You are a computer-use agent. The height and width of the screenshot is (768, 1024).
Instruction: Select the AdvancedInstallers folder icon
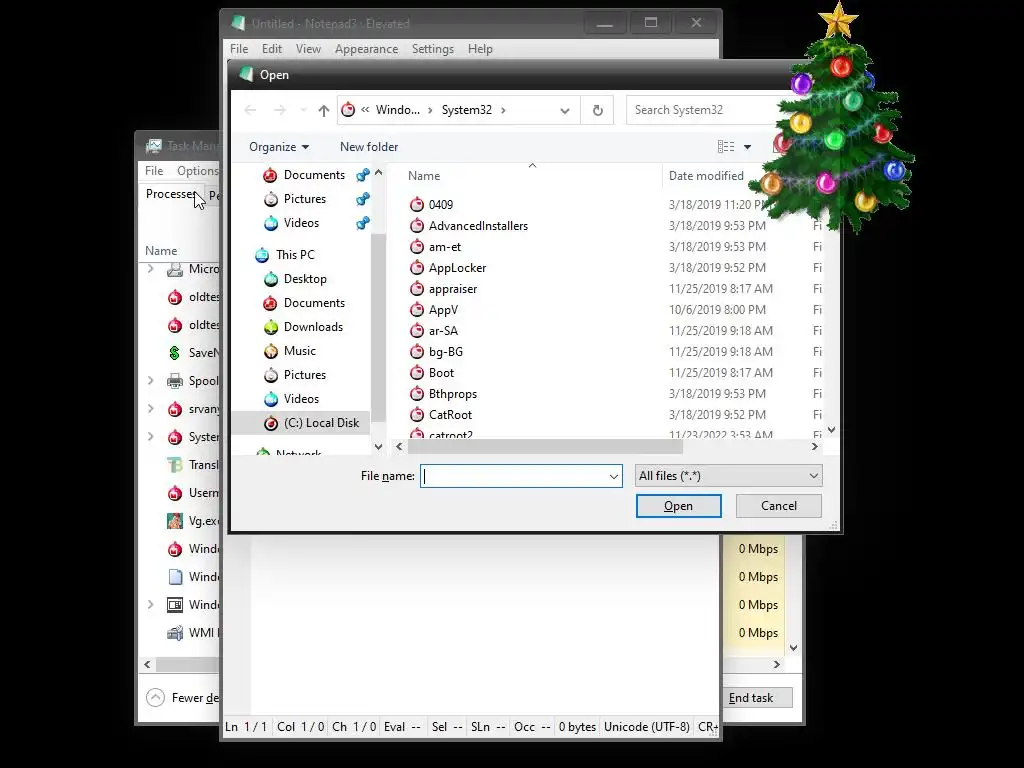click(x=417, y=225)
